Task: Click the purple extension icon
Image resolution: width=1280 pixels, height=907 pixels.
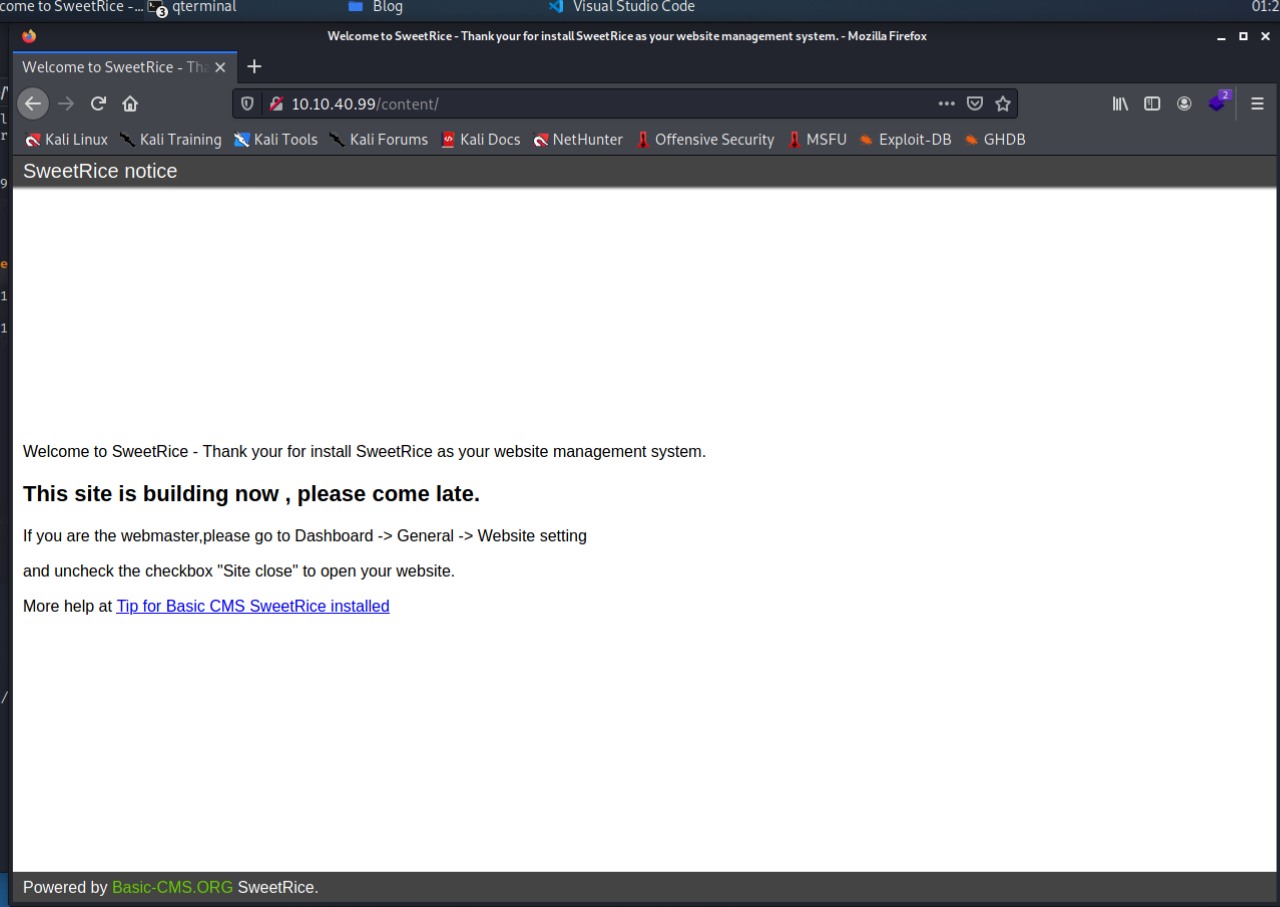Action: [1217, 103]
